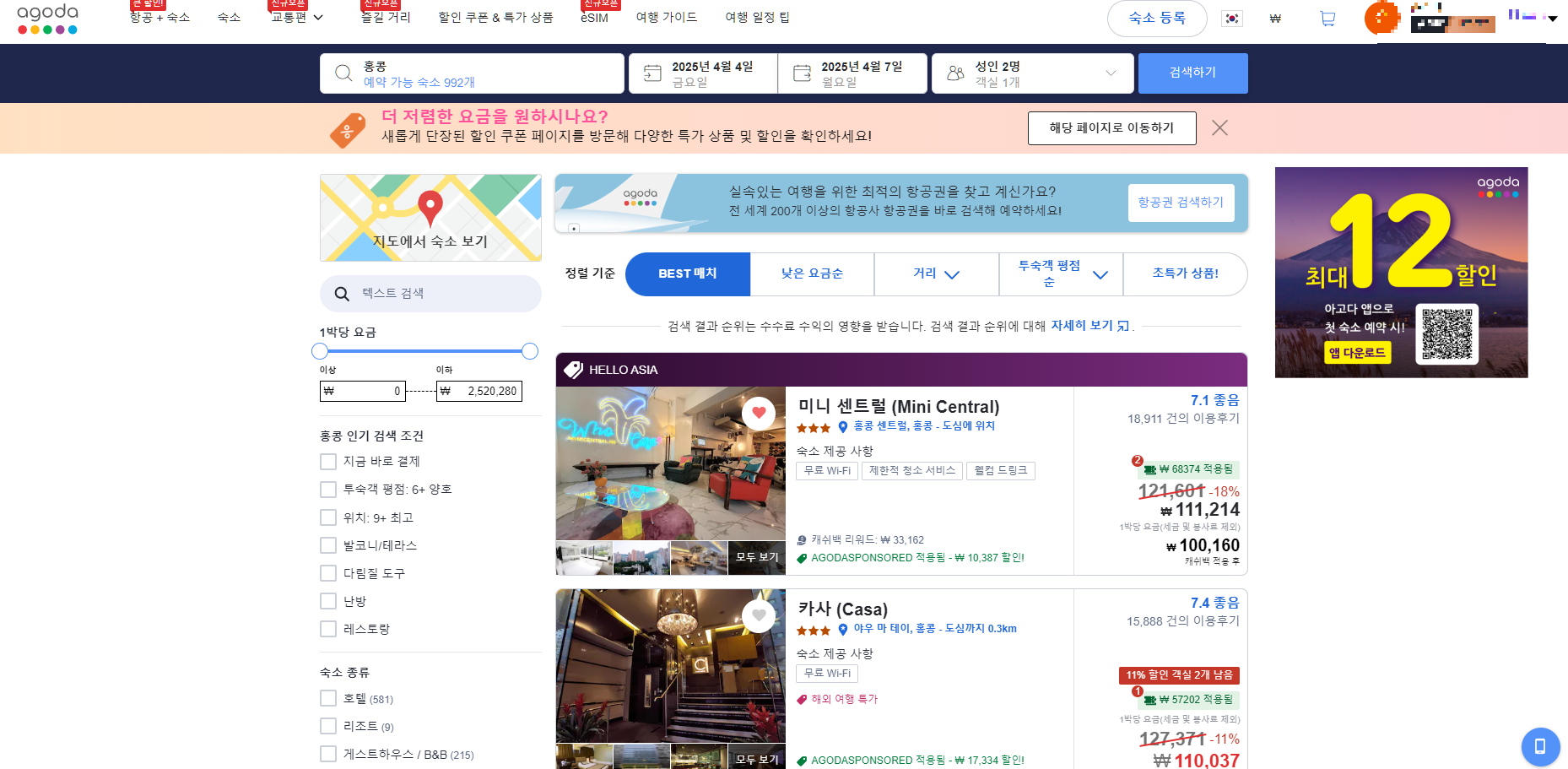The image size is (1568, 769).
Task: Click Casa coupon ₩57202 badge
Action: pyautogui.click(x=1188, y=700)
